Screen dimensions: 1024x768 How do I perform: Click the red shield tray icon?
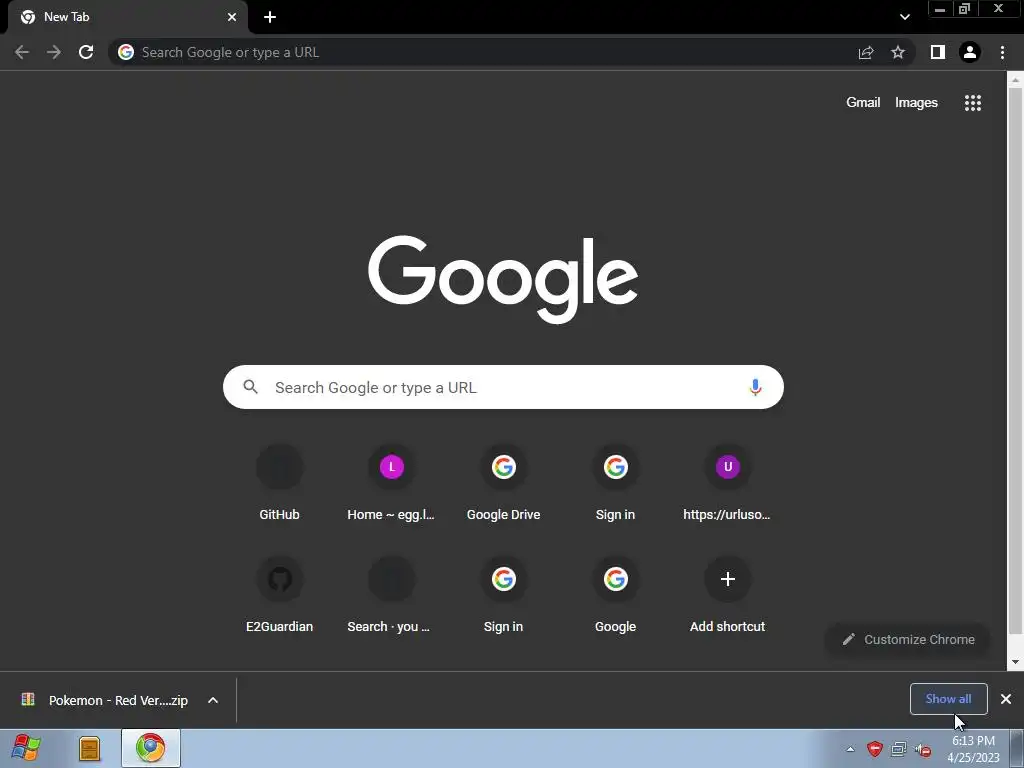tap(874, 748)
